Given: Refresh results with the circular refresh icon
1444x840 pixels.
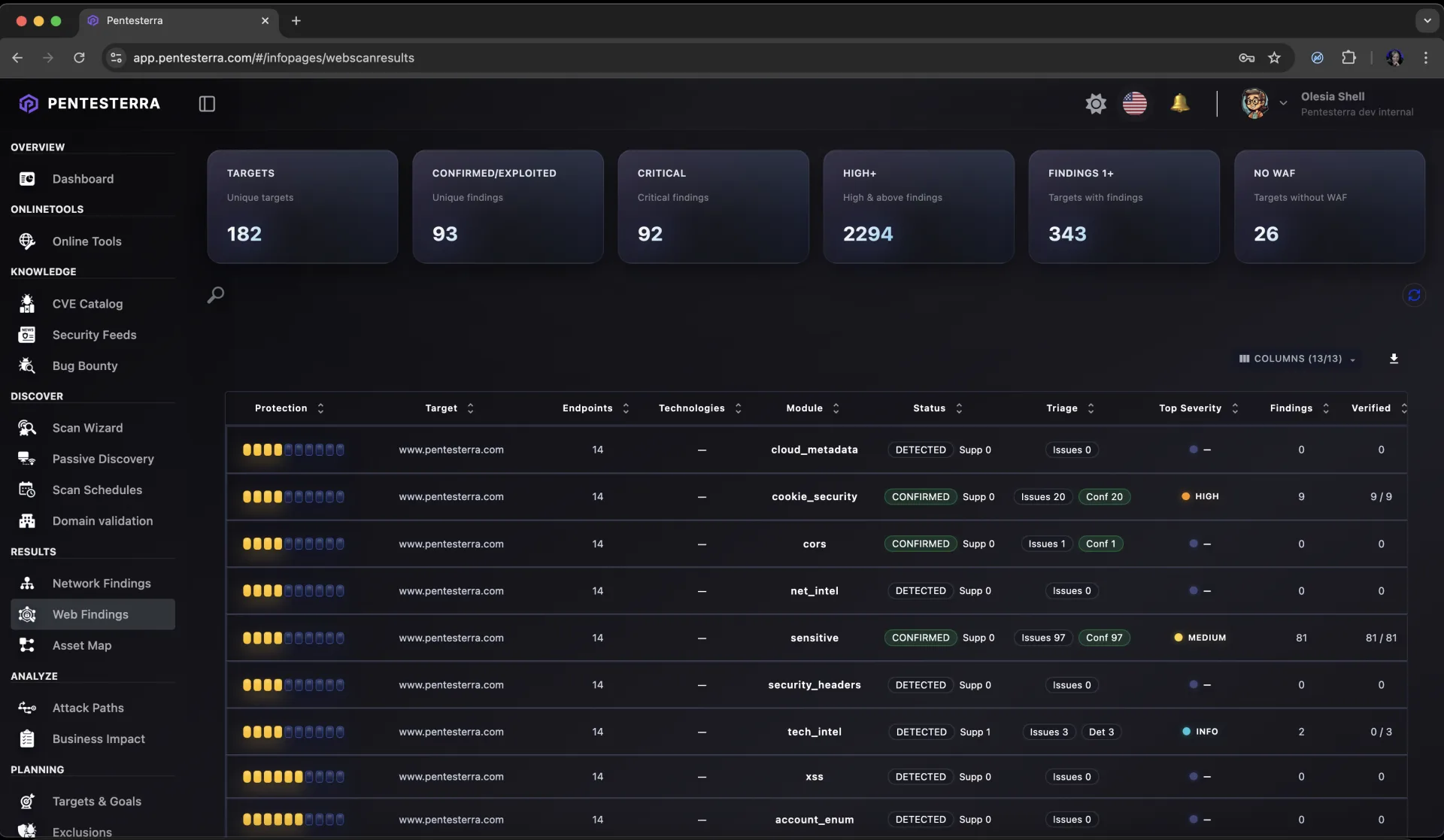Looking at the screenshot, I should [x=1414, y=295].
